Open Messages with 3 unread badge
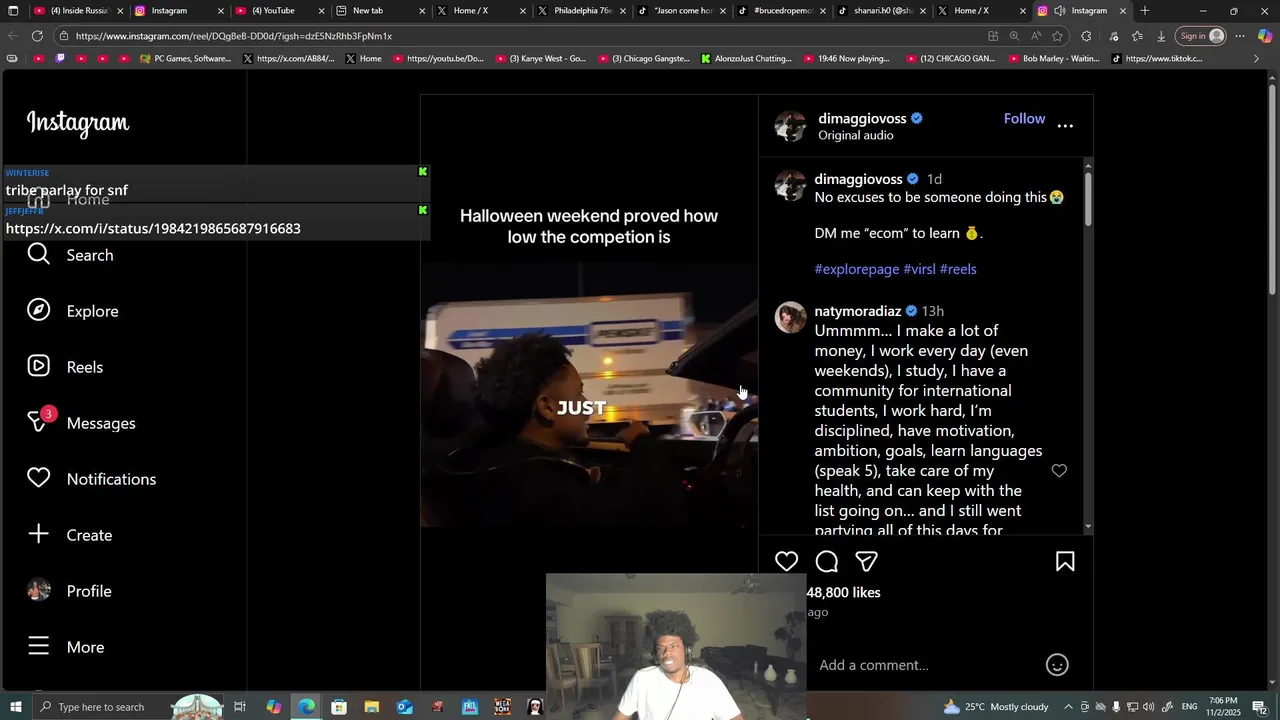Viewport: 1280px width, 720px height. (x=81, y=423)
